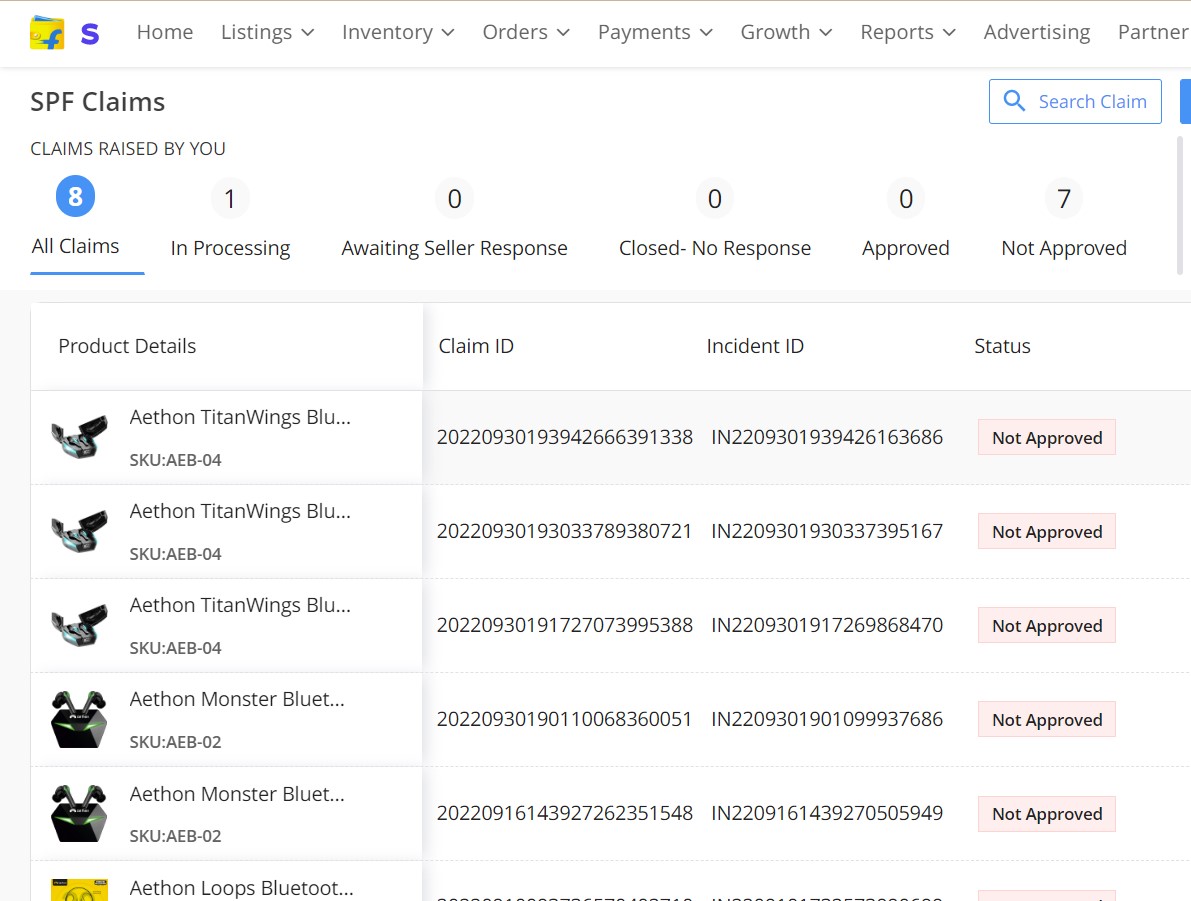Open the Aethon Loops product thumbnail

tap(79, 890)
